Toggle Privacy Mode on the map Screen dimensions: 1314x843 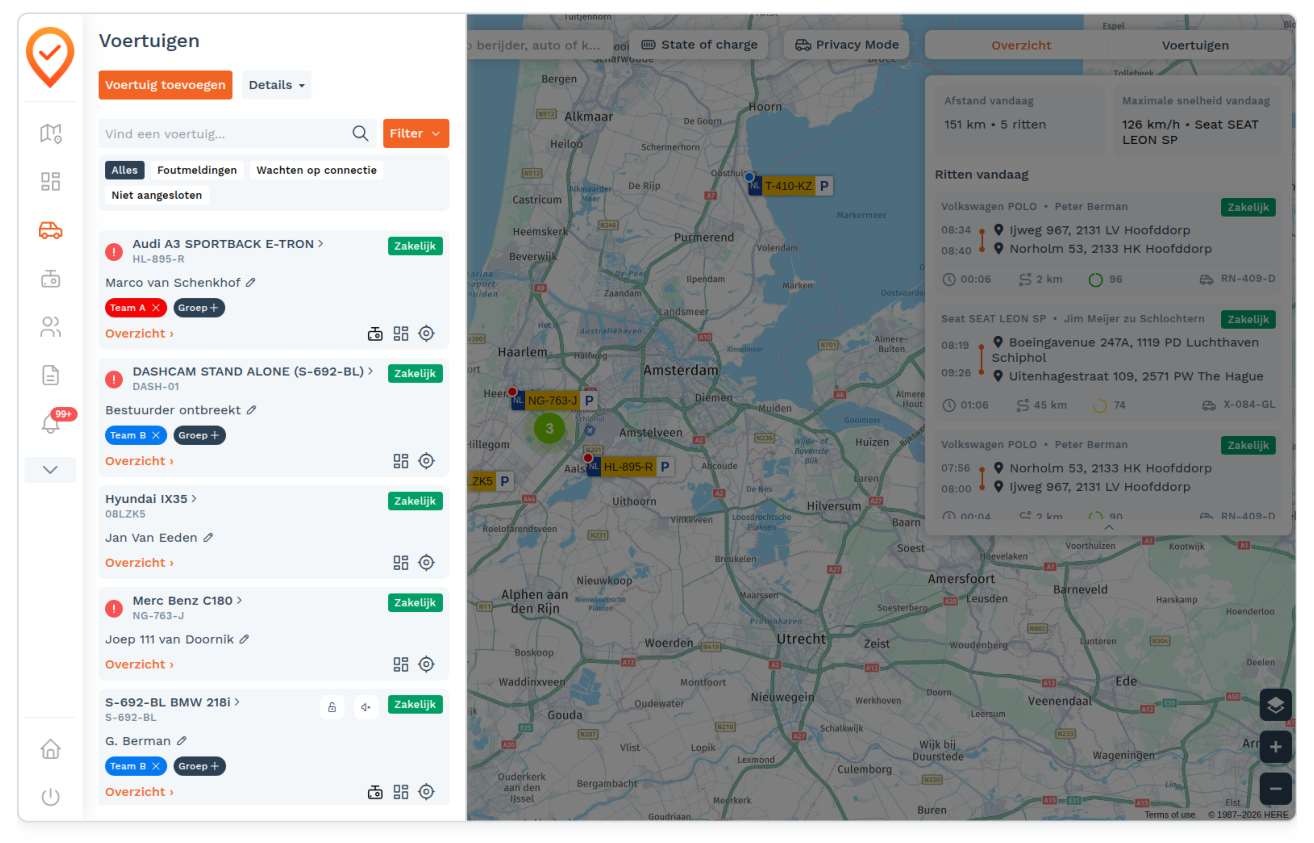click(x=847, y=45)
